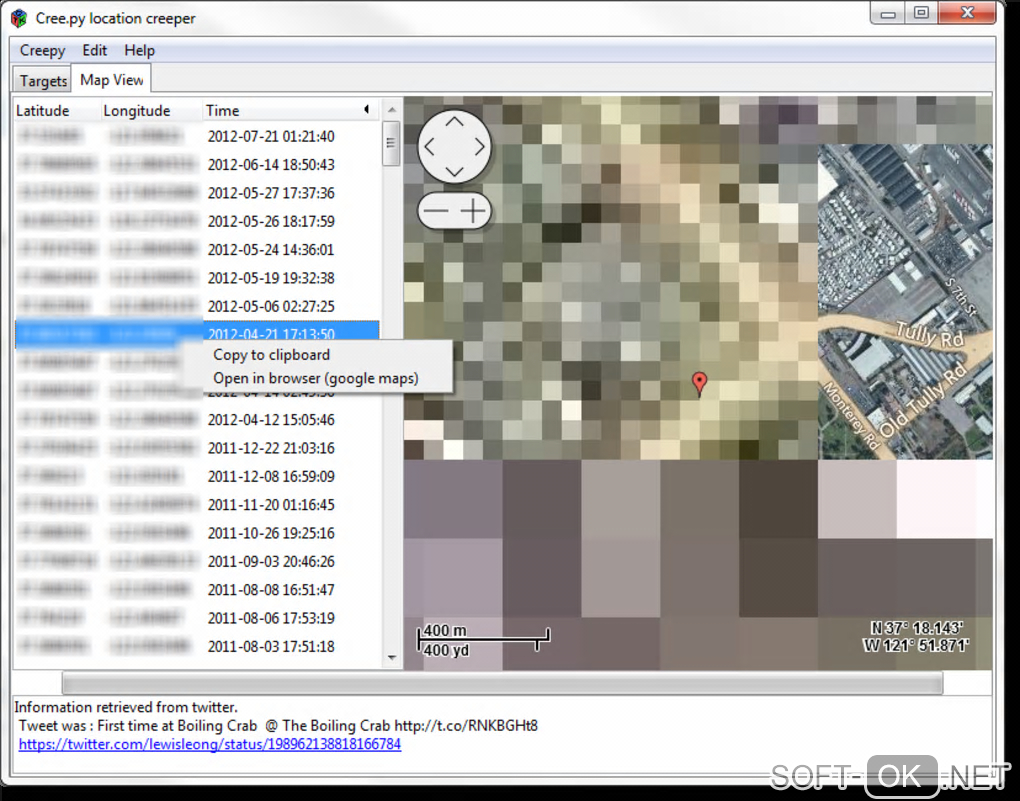Select row 2011-11-20 01:16:45

coord(196,504)
